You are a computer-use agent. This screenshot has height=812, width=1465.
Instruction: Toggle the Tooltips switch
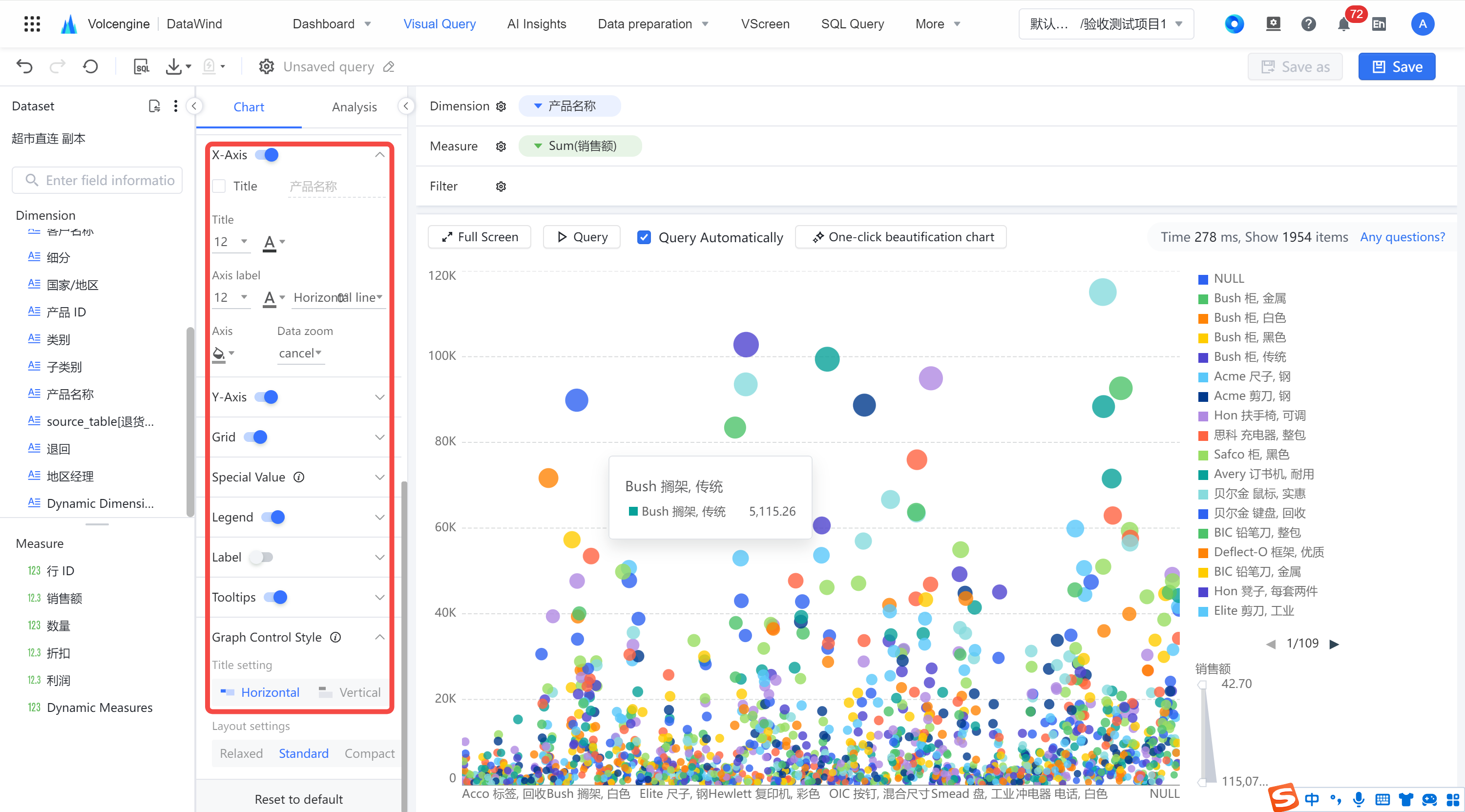pos(275,597)
